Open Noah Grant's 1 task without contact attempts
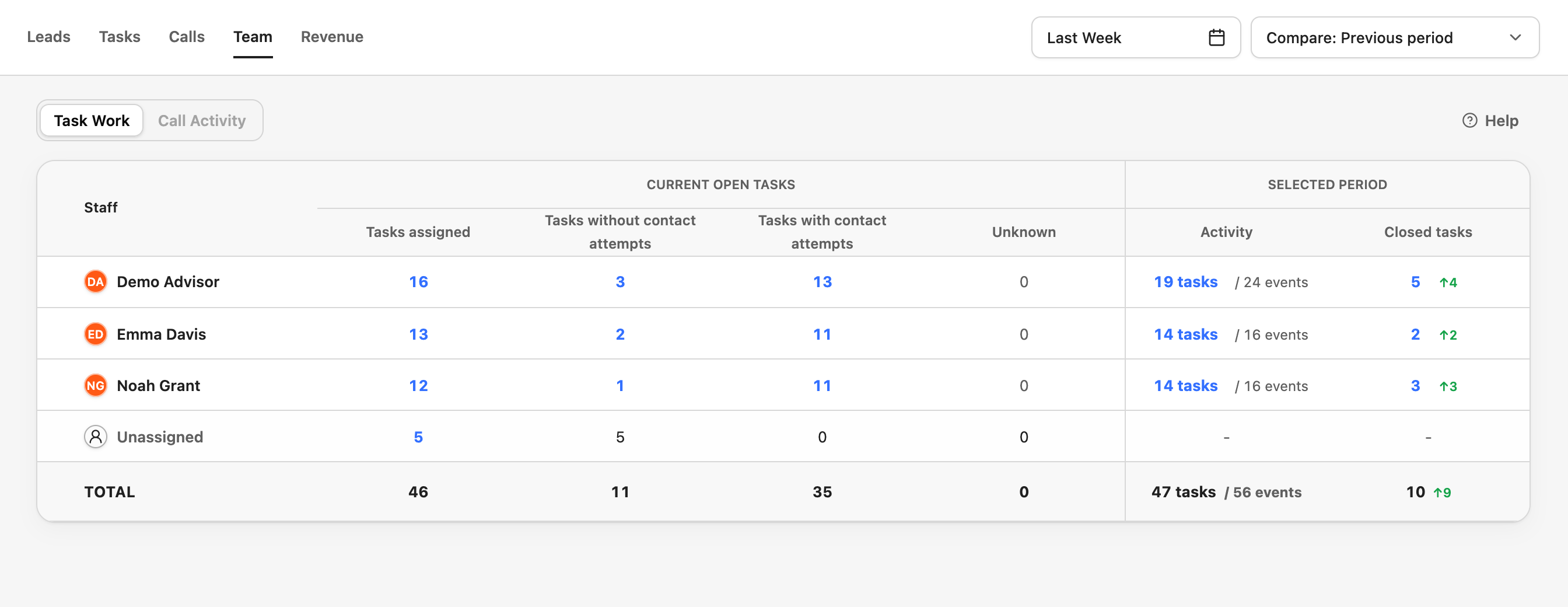Viewport: 1568px width, 607px height. pos(619,385)
